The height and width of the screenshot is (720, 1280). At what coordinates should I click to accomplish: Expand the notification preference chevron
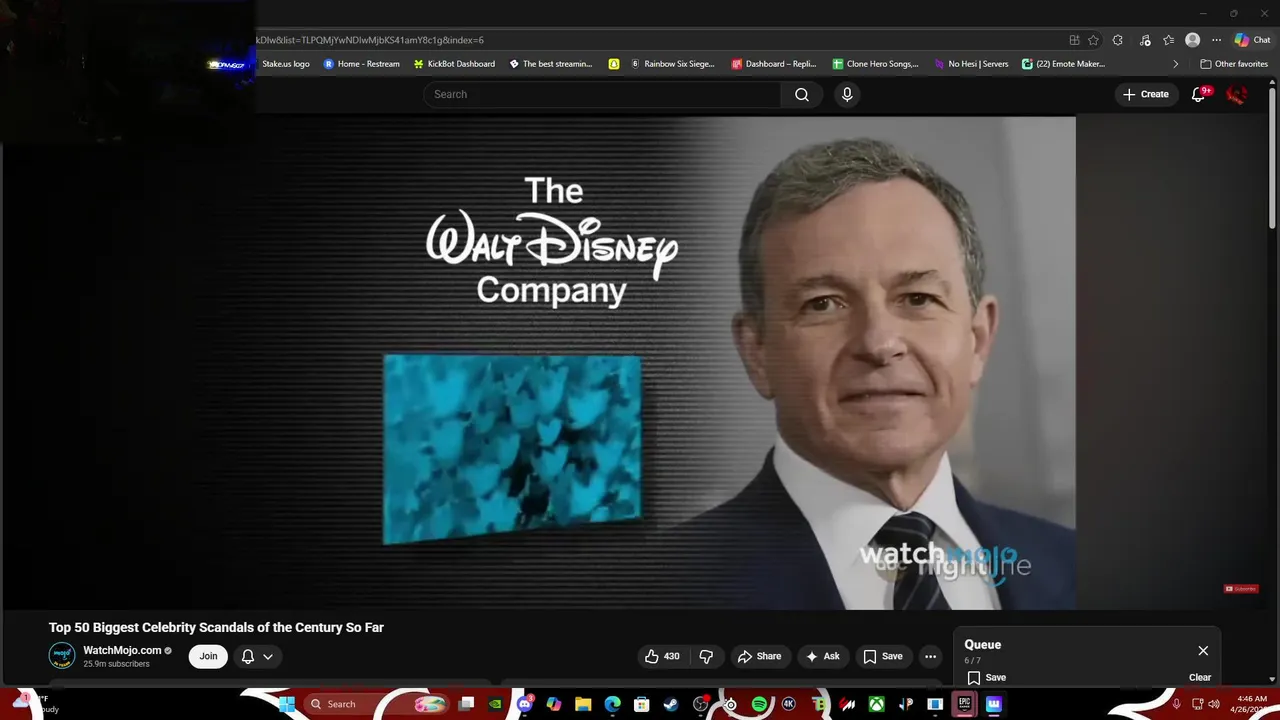[268, 657]
